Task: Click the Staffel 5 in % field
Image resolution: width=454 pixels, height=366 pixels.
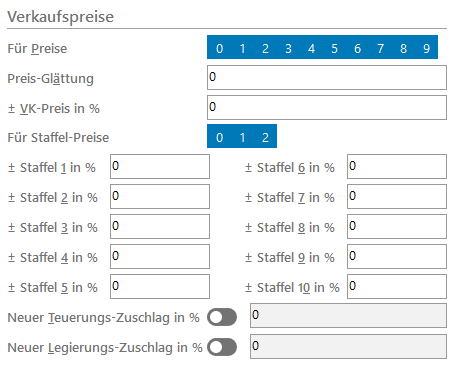Action: click(x=160, y=286)
